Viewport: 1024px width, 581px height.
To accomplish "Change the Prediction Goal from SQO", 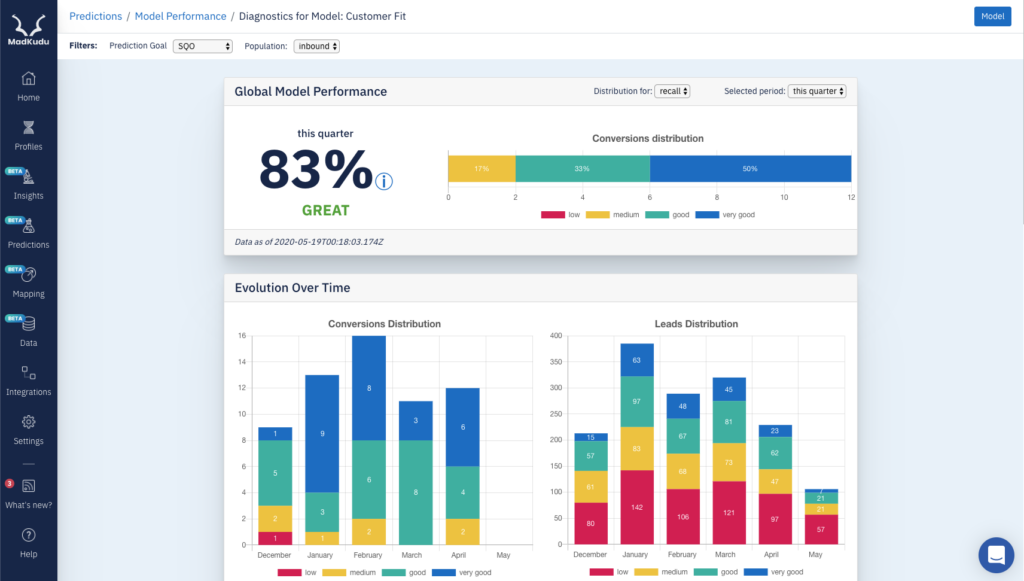I will pyautogui.click(x=202, y=45).
